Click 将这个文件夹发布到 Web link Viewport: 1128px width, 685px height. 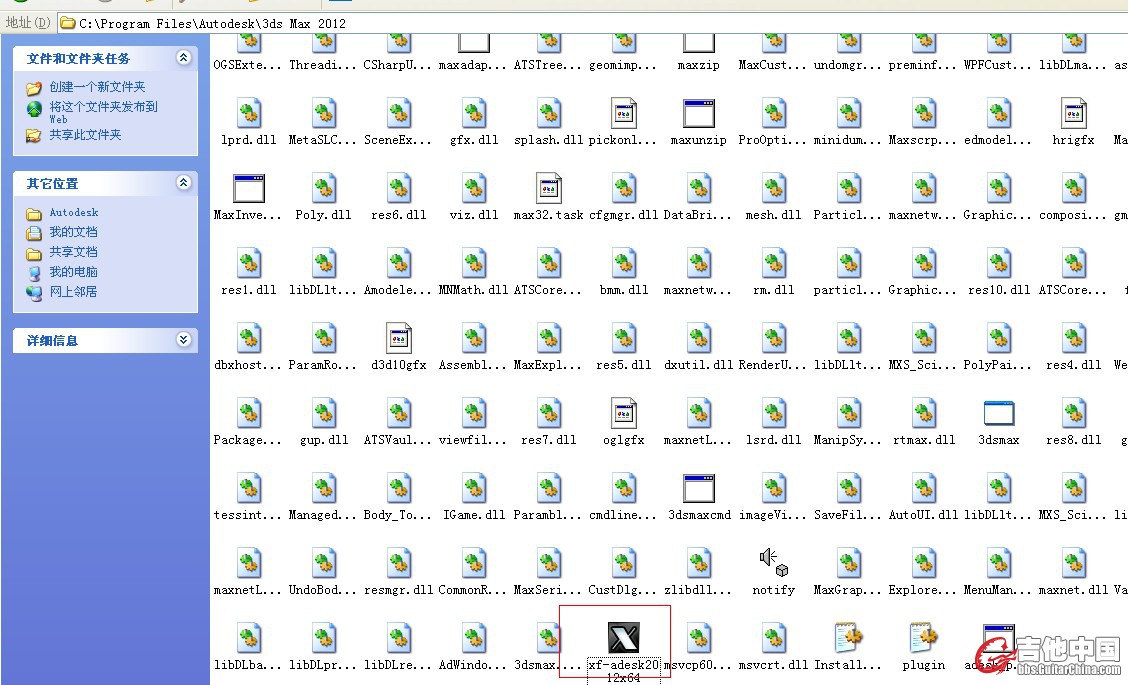coord(104,112)
